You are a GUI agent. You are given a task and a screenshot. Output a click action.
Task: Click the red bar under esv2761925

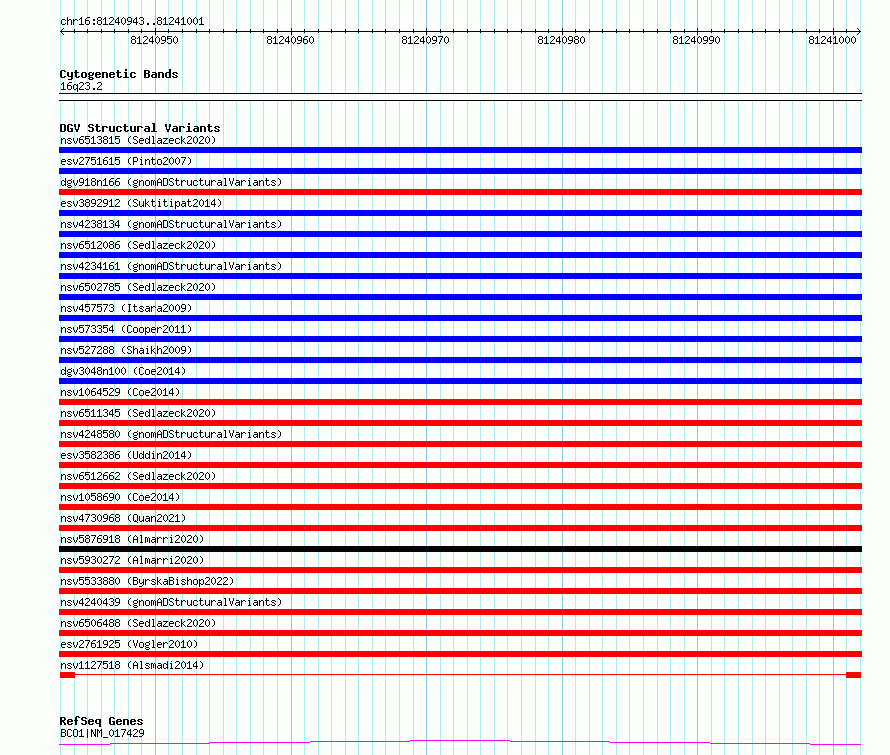(x=460, y=654)
